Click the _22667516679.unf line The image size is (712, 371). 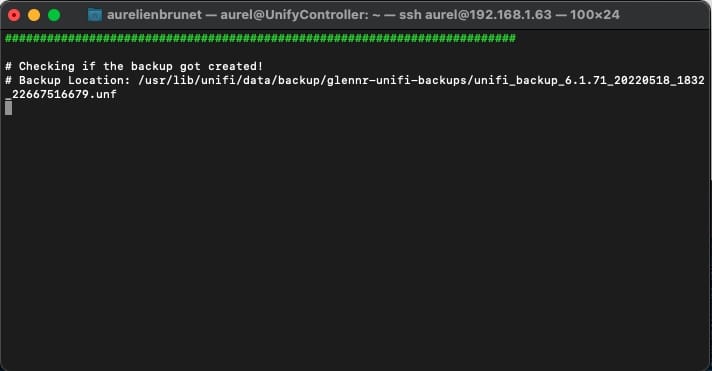61,94
